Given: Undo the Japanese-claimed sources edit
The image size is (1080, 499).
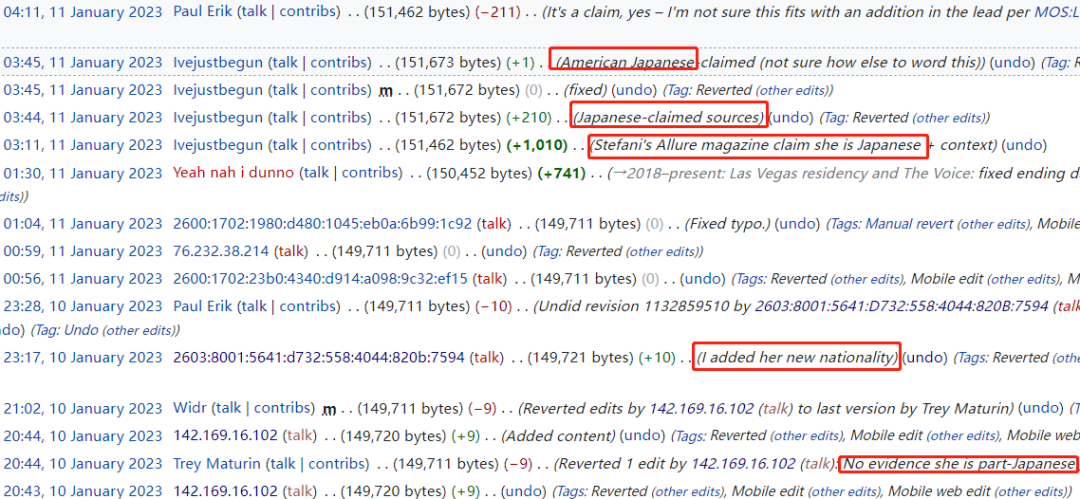Looking at the screenshot, I should [x=791, y=117].
